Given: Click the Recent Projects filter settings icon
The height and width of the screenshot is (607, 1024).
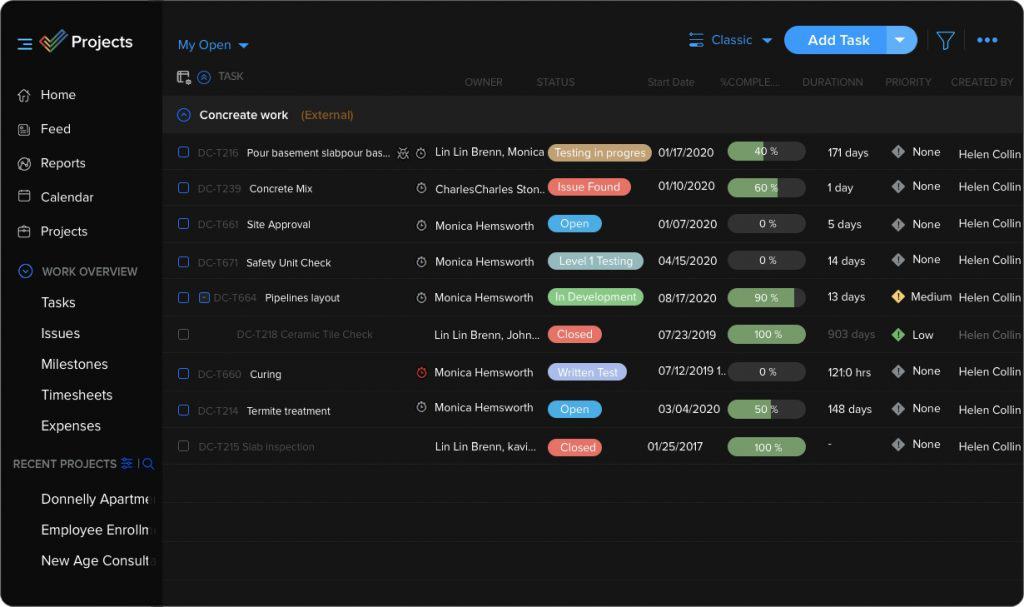Looking at the screenshot, I should 127,464.
